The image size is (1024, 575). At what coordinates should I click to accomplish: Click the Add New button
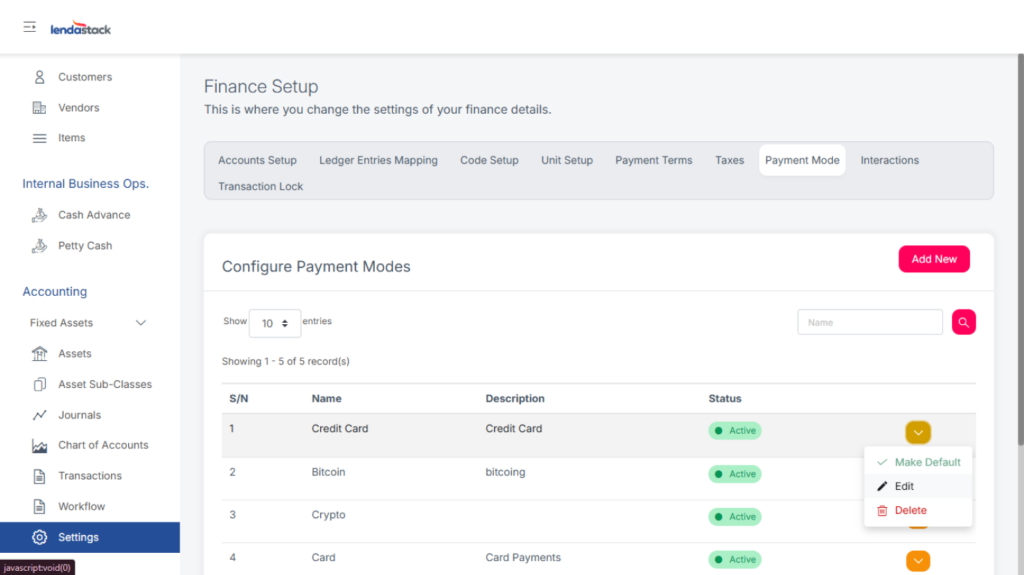pos(933,259)
